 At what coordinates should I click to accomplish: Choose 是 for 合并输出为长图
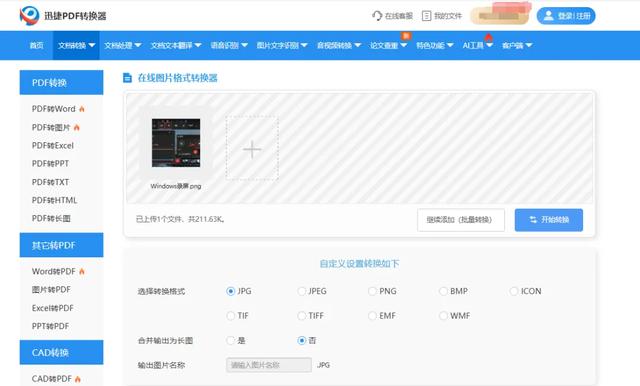[231, 340]
